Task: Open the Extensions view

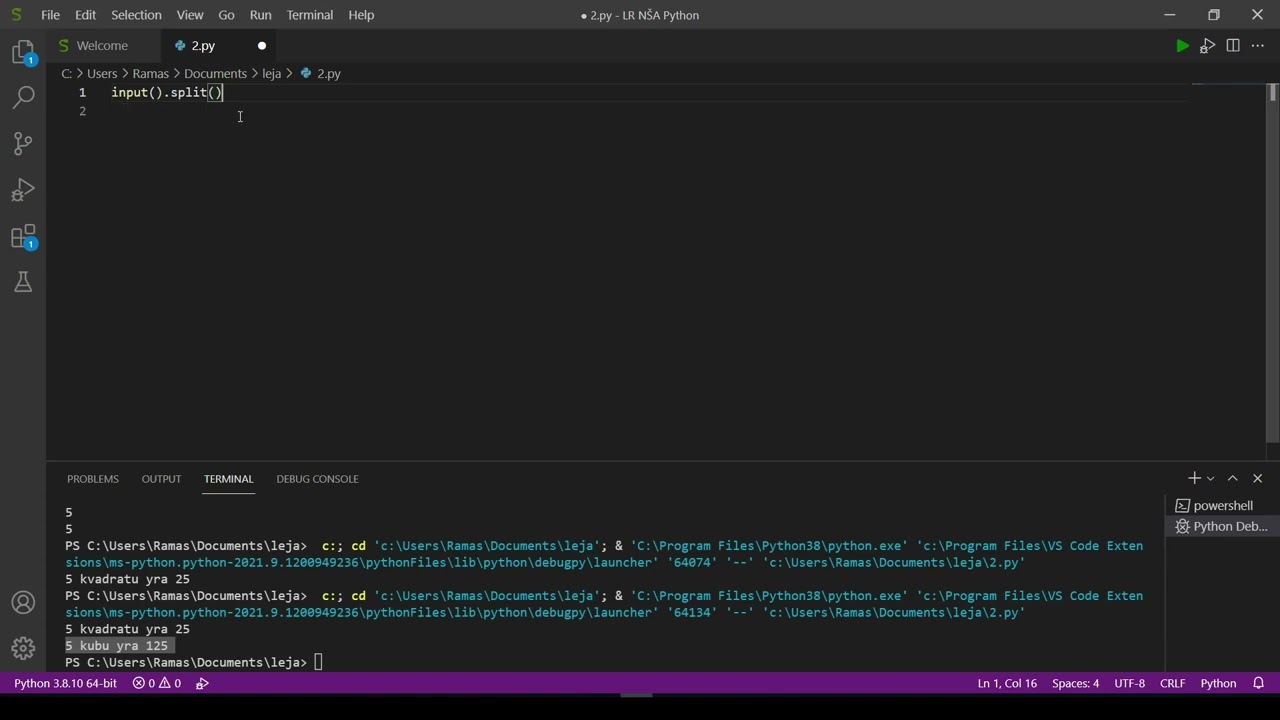Action: click(23, 237)
